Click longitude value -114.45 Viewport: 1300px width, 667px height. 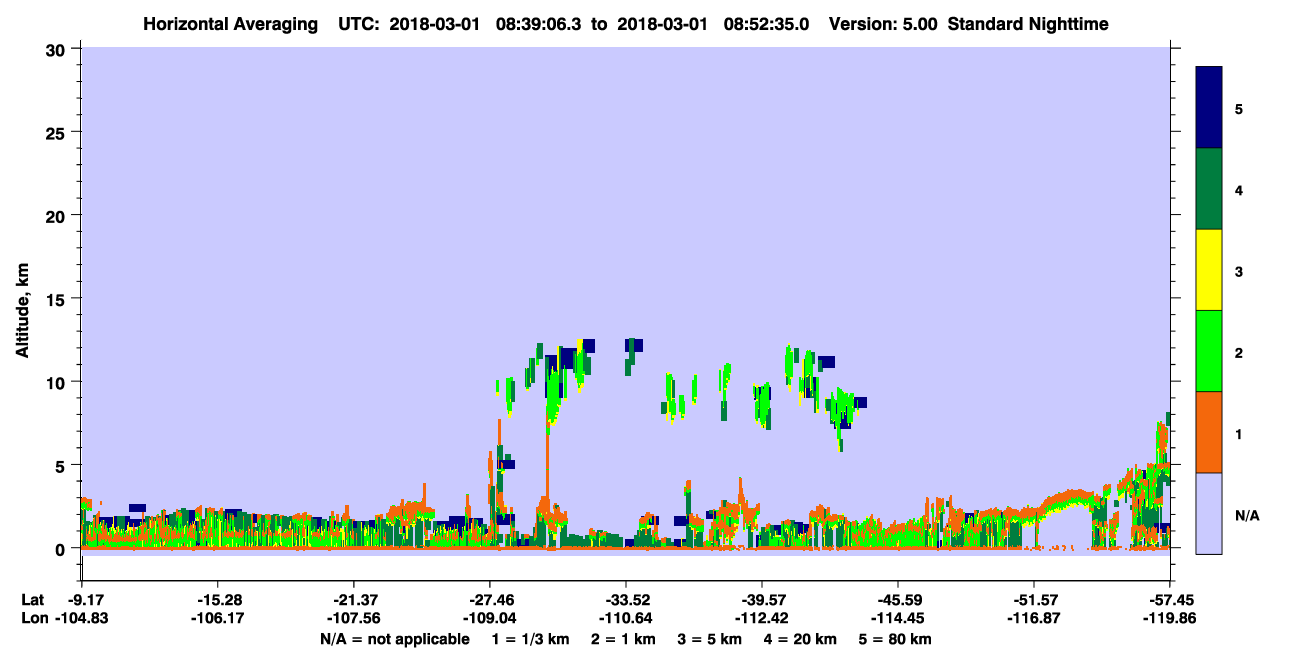coord(898,618)
